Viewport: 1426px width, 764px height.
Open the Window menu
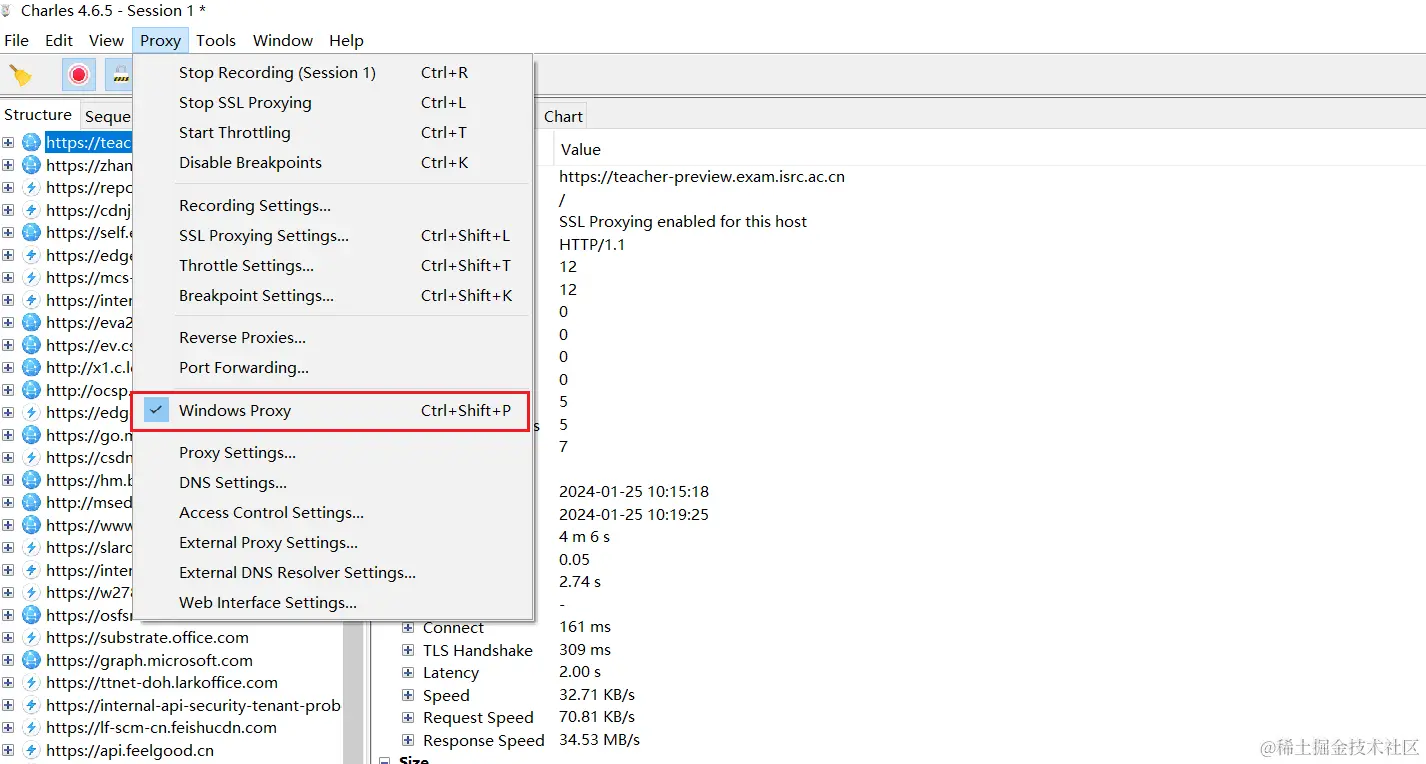point(283,40)
